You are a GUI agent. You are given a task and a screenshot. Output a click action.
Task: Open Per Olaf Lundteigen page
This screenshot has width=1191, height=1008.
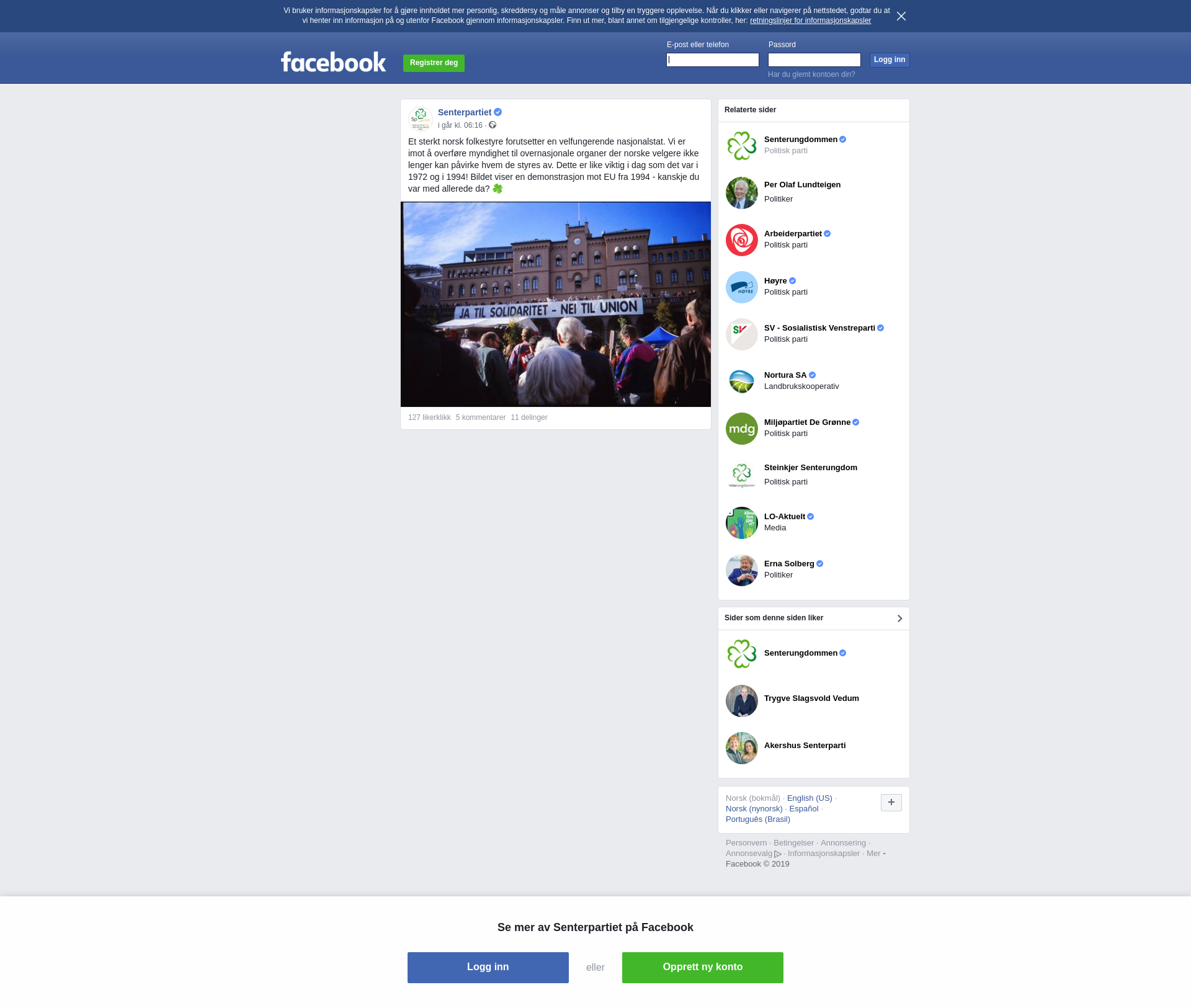point(802,185)
